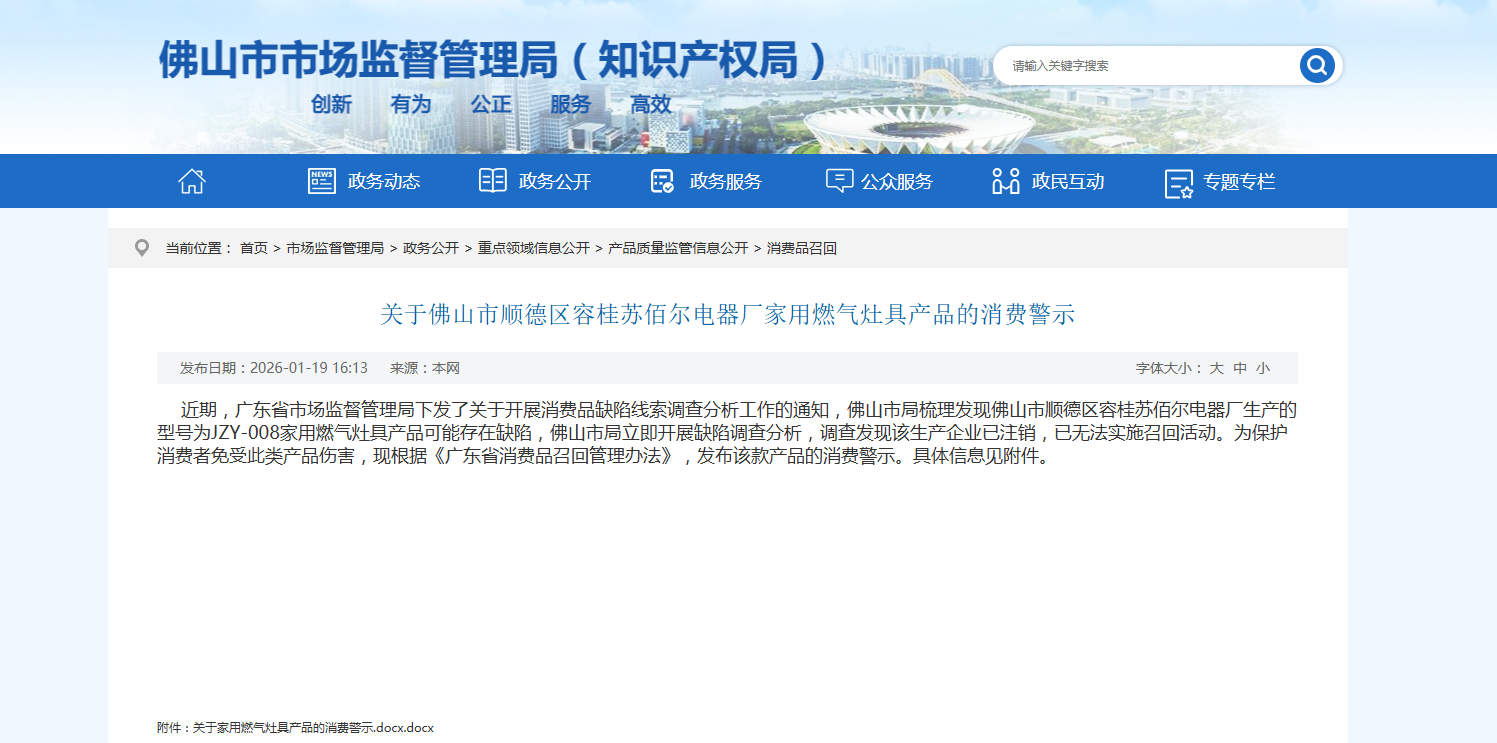
Task: Click the magnifier search button
Action: (x=1317, y=66)
